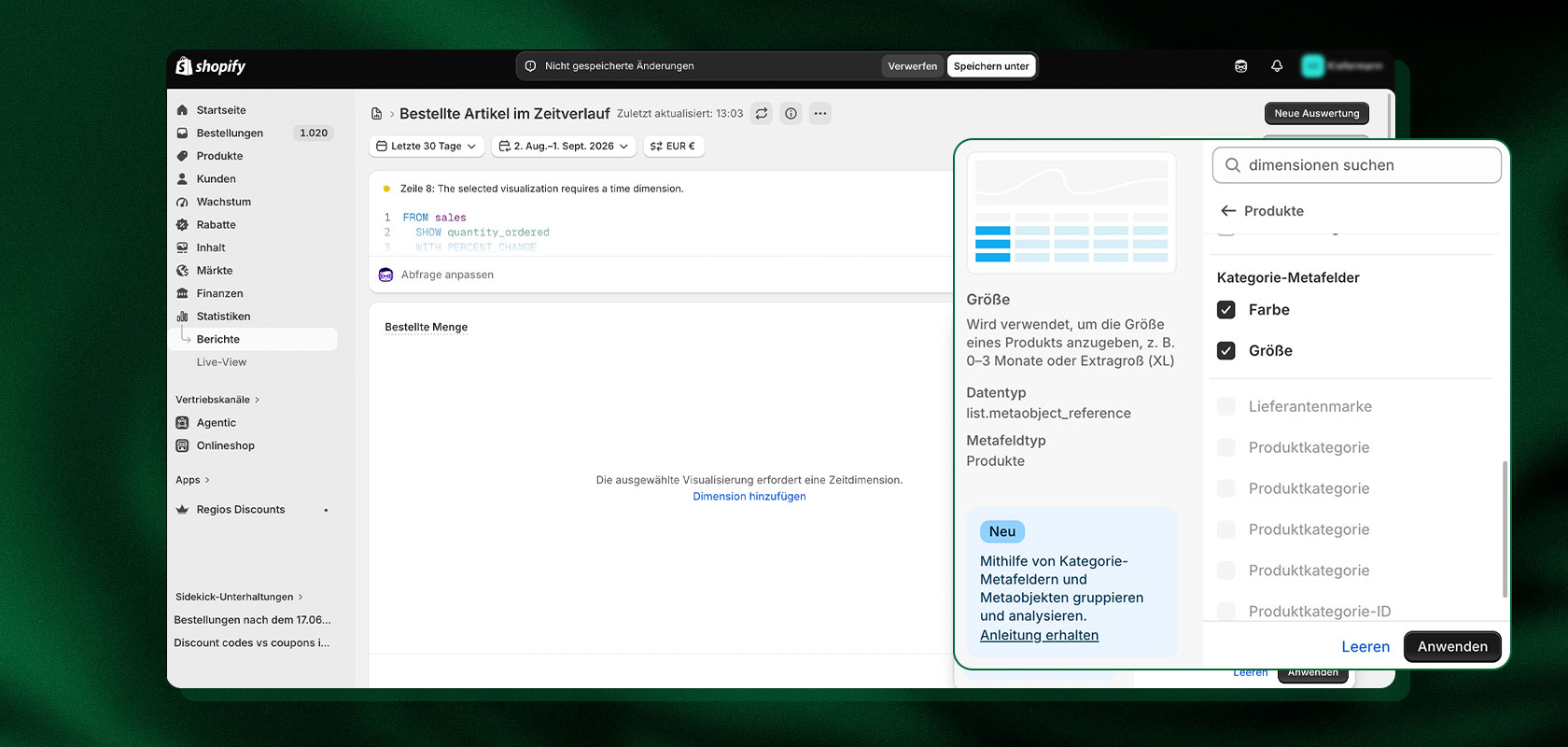The image size is (1568, 747).
Task: Expand the Apps section in the sidebar
Action: [x=192, y=480]
